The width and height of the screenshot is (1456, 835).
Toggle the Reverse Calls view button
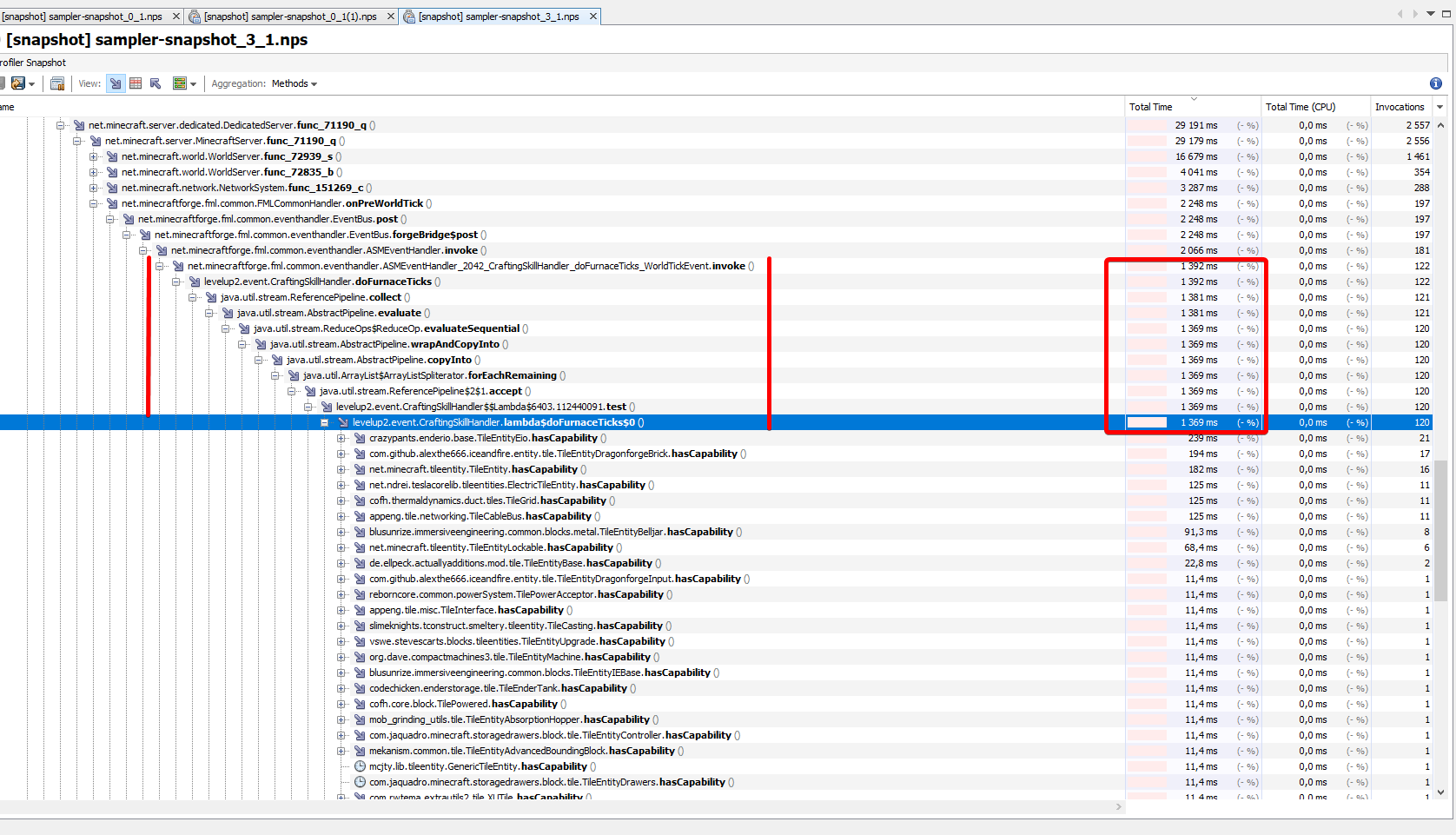pos(156,83)
